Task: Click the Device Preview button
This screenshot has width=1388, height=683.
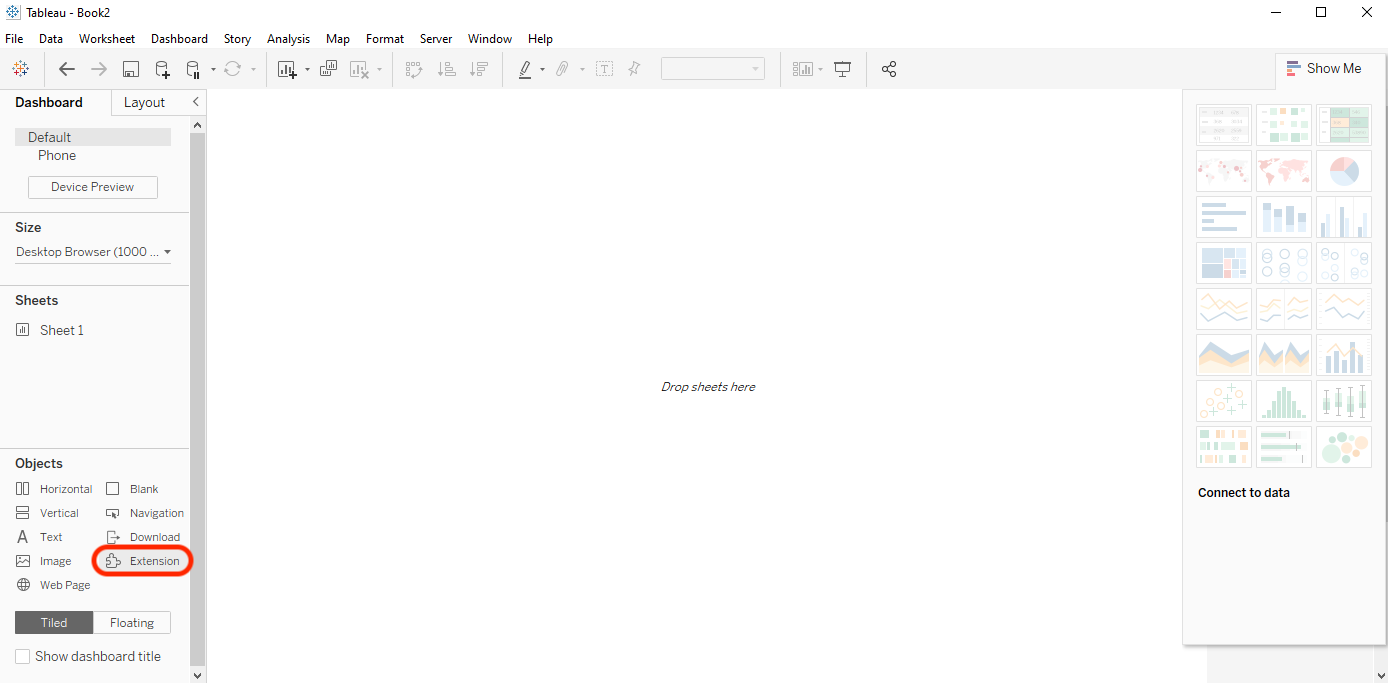Action: click(93, 187)
